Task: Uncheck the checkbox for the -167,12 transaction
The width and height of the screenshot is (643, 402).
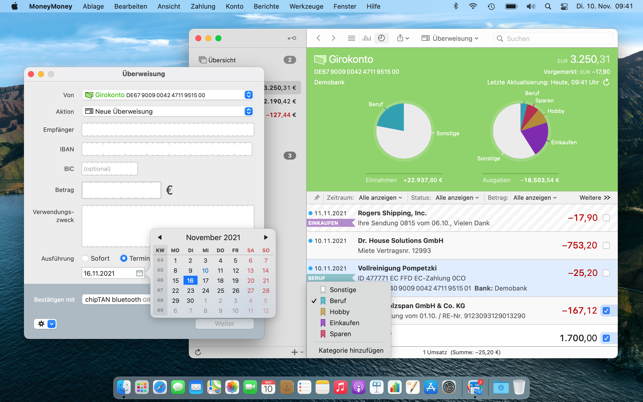Action: tap(606, 311)
